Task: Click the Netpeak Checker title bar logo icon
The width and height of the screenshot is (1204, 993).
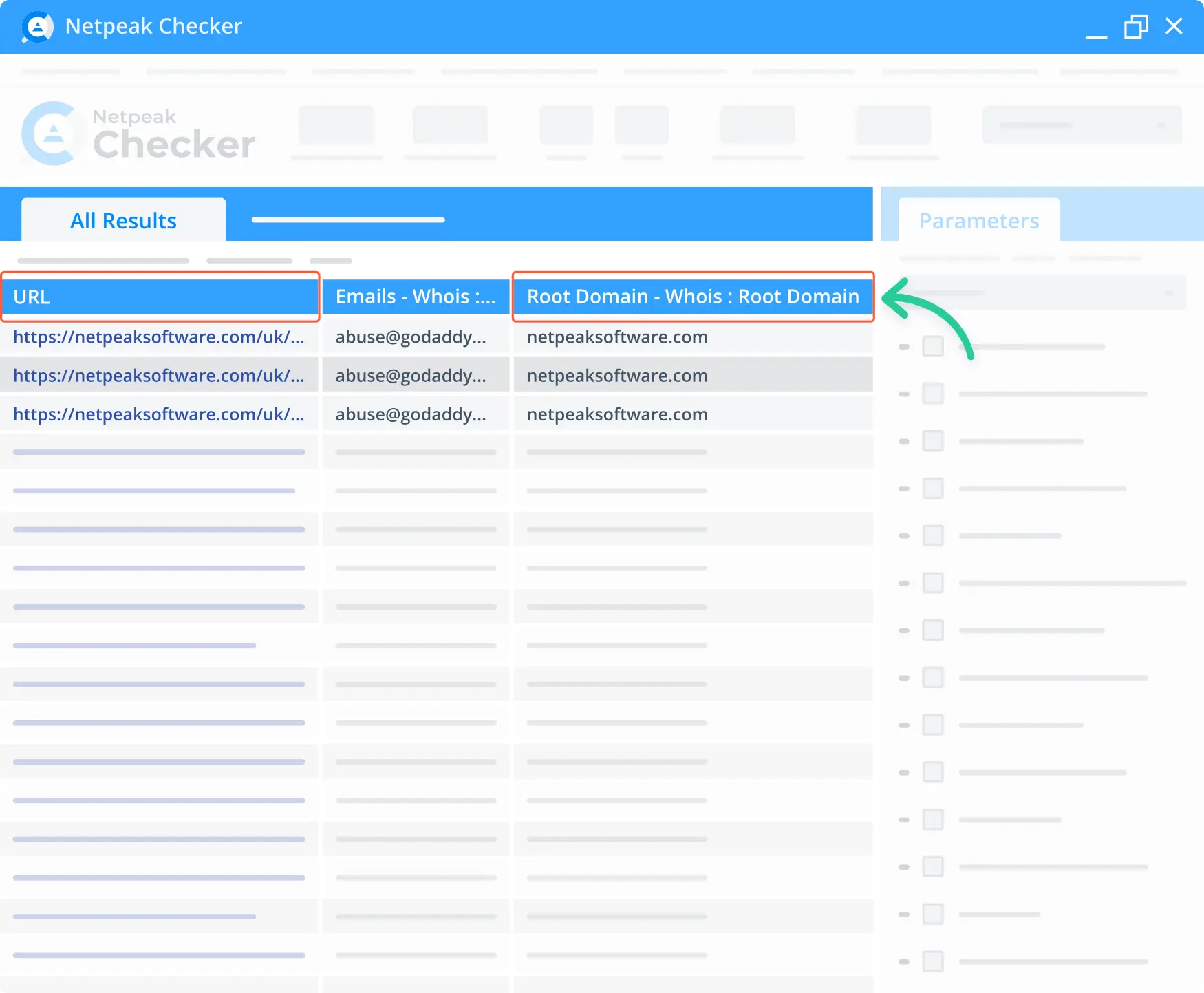Action: tap(37, 27)
